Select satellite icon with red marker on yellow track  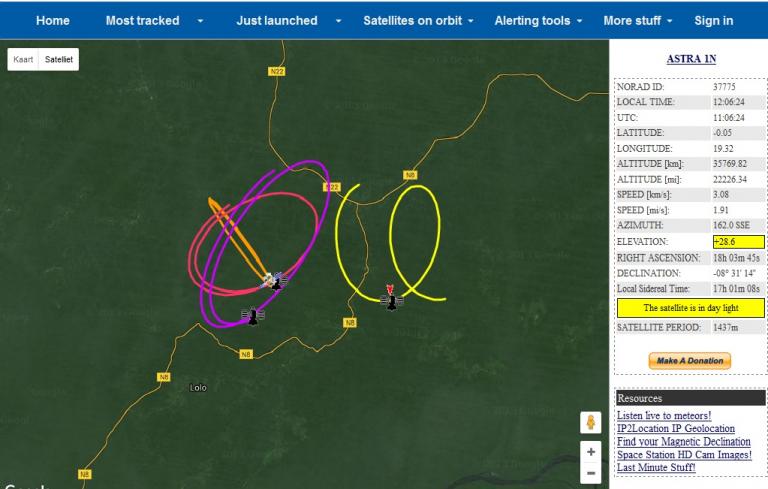392,299
